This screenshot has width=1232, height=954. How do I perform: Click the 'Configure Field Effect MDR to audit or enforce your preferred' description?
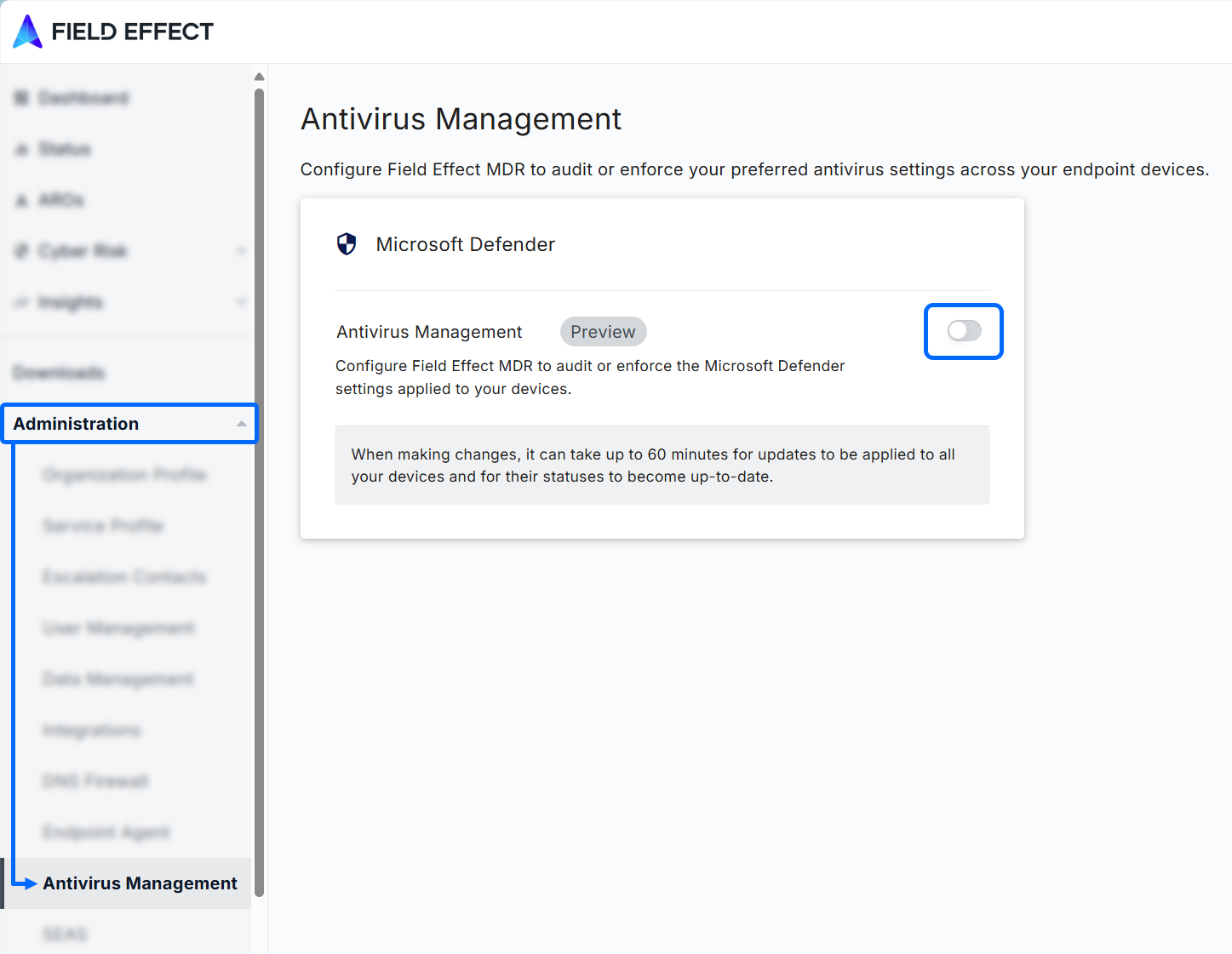pos(754,169)
